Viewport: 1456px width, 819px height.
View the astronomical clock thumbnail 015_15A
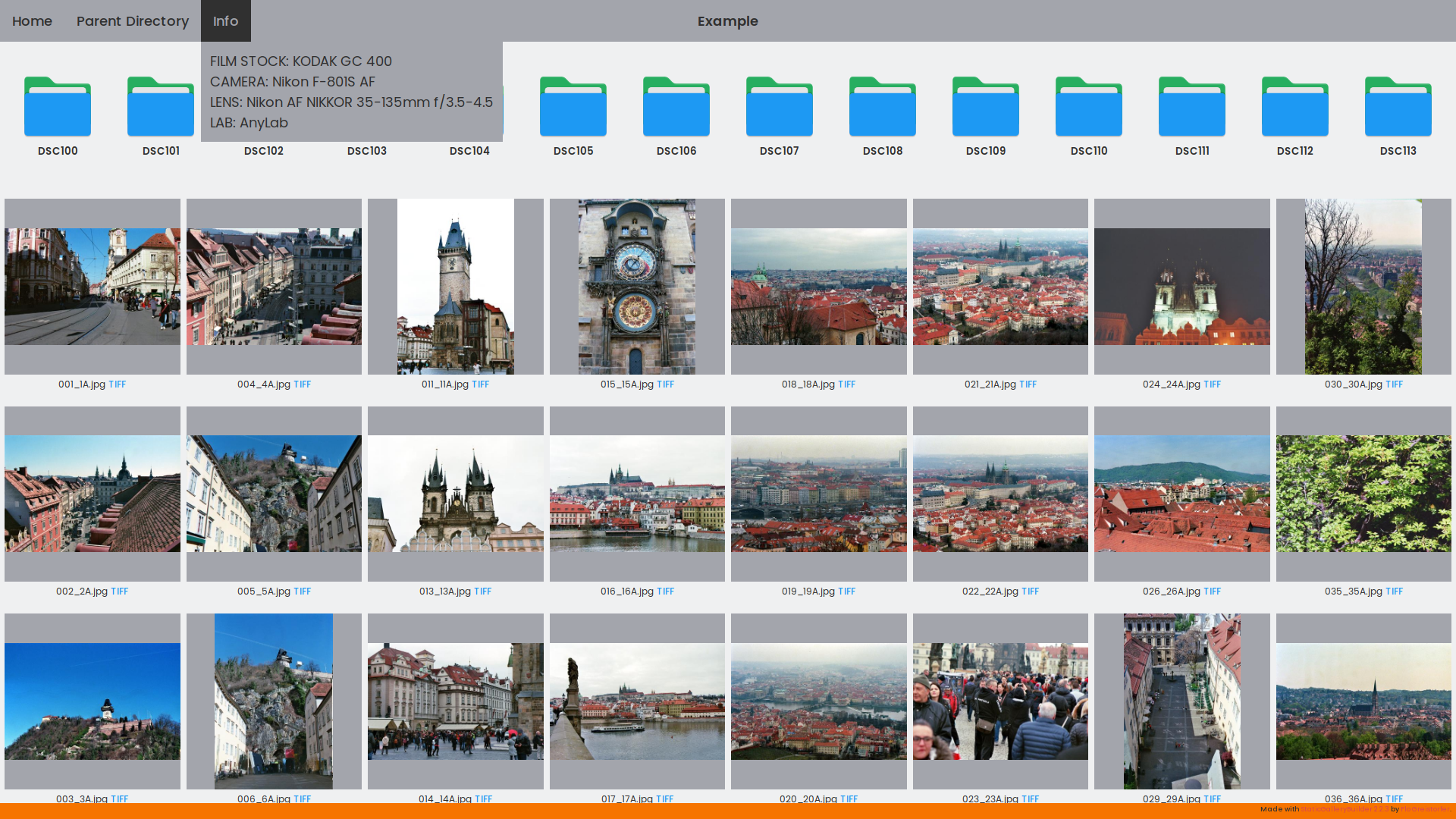pyautogui.click(x=637, y=287)
